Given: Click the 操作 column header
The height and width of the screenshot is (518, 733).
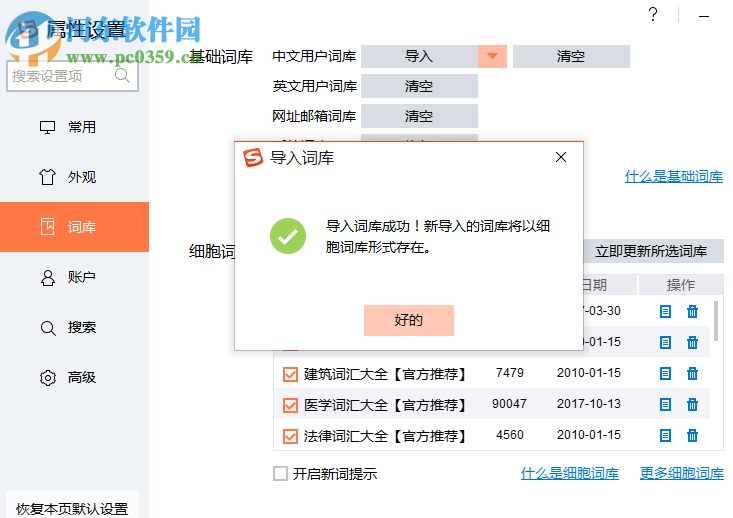Looking at the screenshot, I should coord(681,285).
